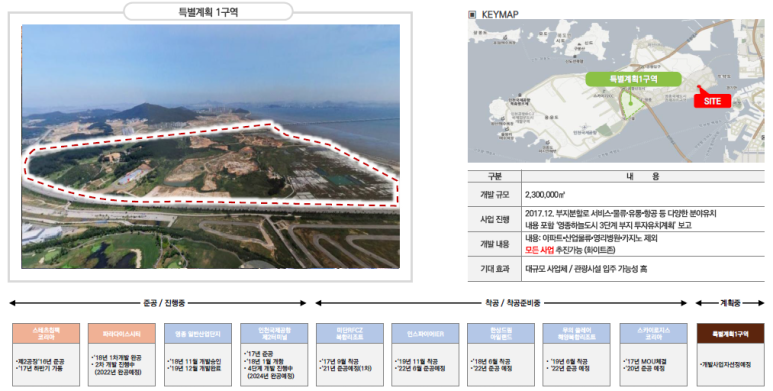Click the '19년 12월 개발완료' detail text
The width and height of the screenshot is (773, 391).
(x=194, y=368)
